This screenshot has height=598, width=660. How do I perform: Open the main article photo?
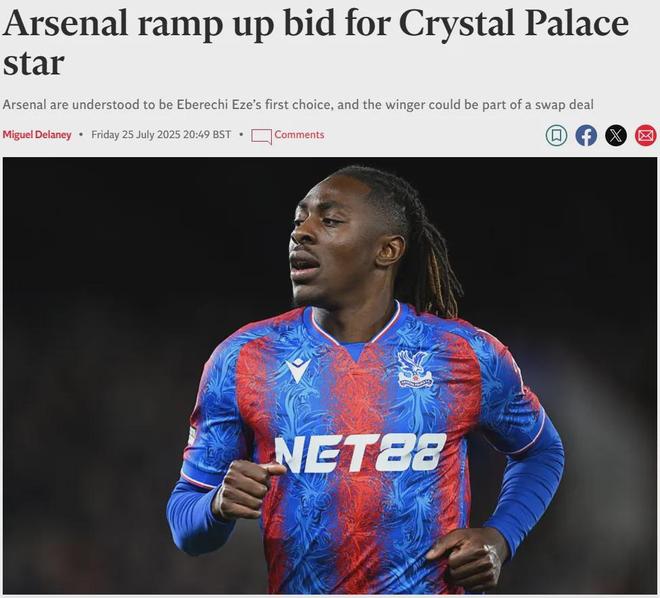click(x=330, y=375)
